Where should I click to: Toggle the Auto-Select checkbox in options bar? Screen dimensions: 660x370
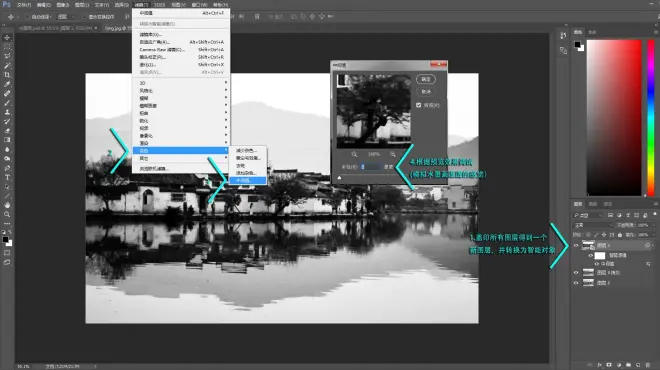coord(27,17)
